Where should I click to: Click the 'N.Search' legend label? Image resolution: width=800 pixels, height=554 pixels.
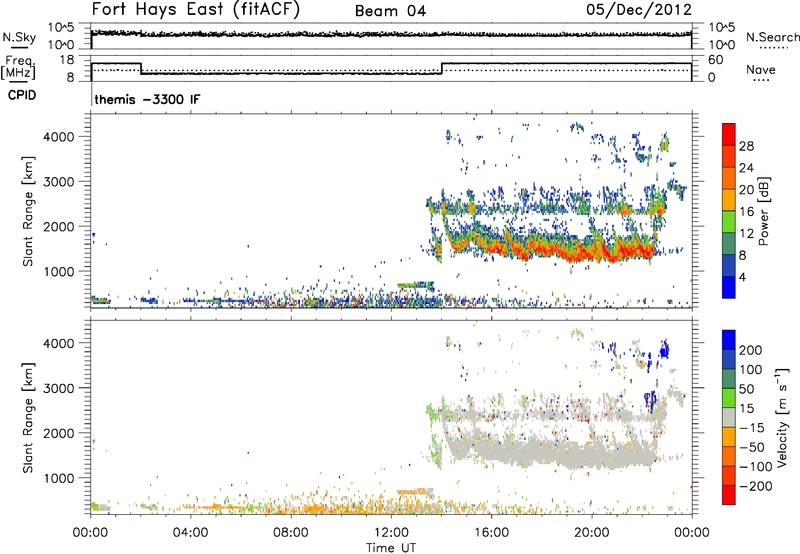772,37
